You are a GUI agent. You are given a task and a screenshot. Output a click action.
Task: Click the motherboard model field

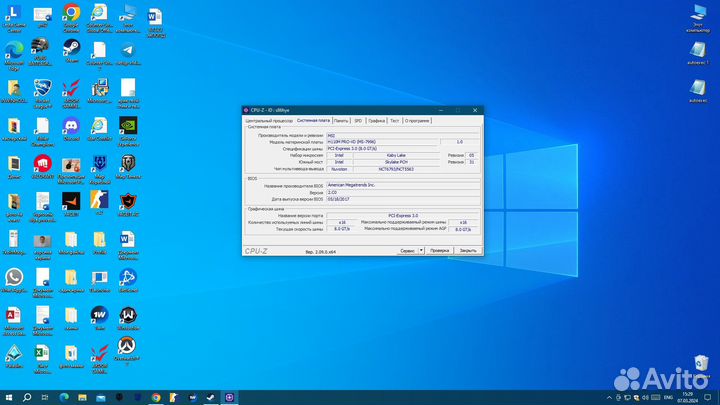tap(382, 142)
